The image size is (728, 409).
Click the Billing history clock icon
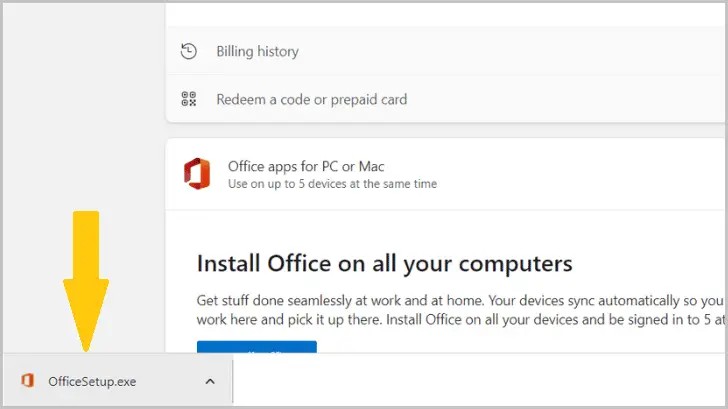188,51
